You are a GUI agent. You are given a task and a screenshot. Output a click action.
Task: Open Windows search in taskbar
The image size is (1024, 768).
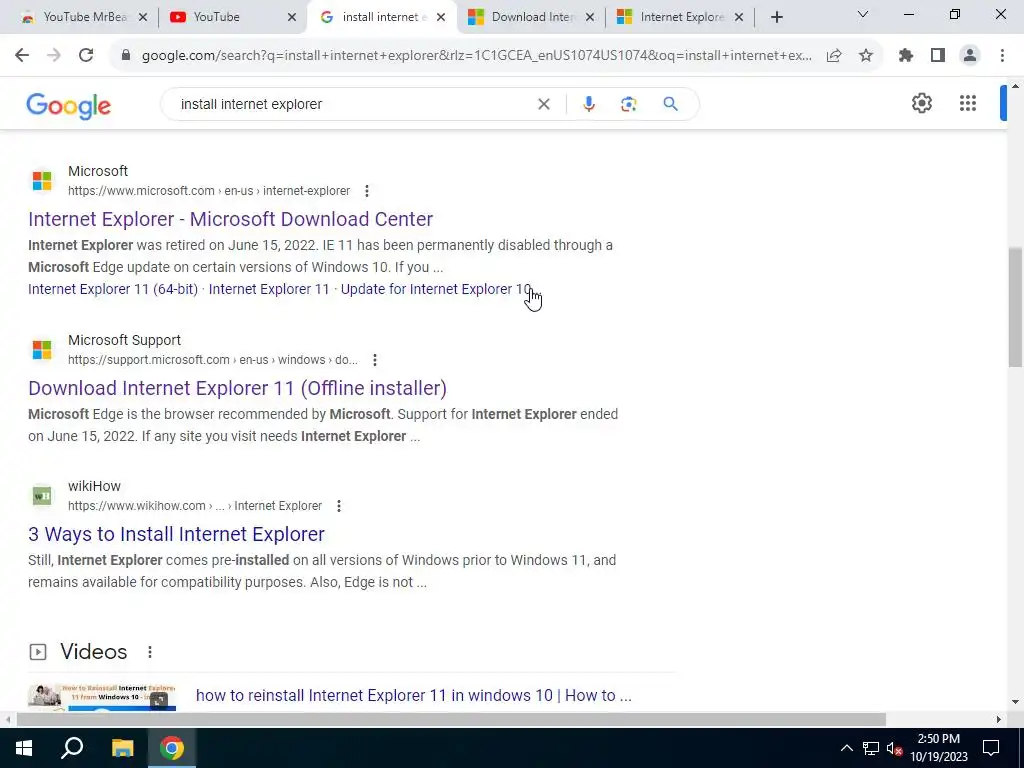(x=72, y=748)
